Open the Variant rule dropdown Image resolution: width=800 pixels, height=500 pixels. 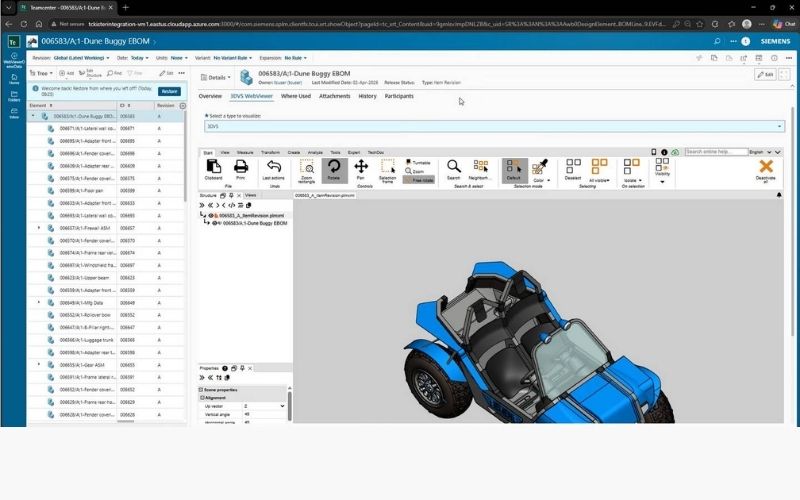point(233,58)
